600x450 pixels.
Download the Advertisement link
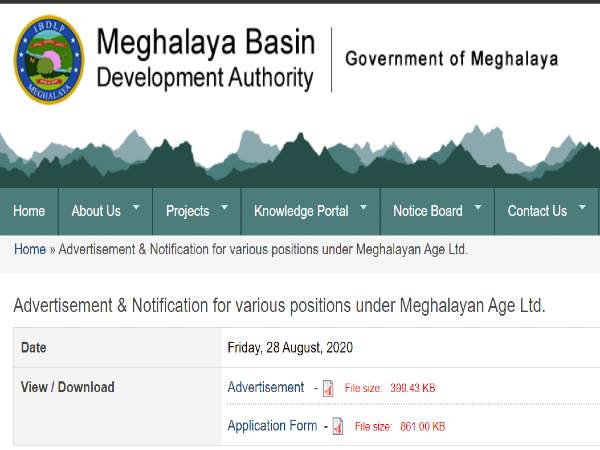tap(266, 387)
